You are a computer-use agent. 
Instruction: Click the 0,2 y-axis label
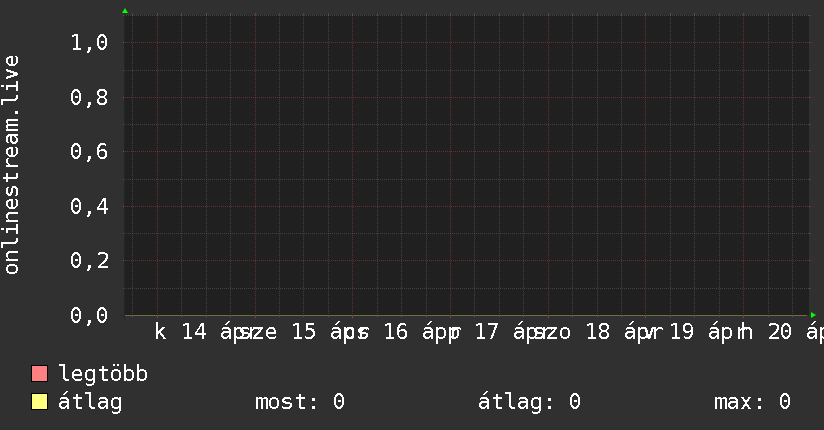coord(89,261)
